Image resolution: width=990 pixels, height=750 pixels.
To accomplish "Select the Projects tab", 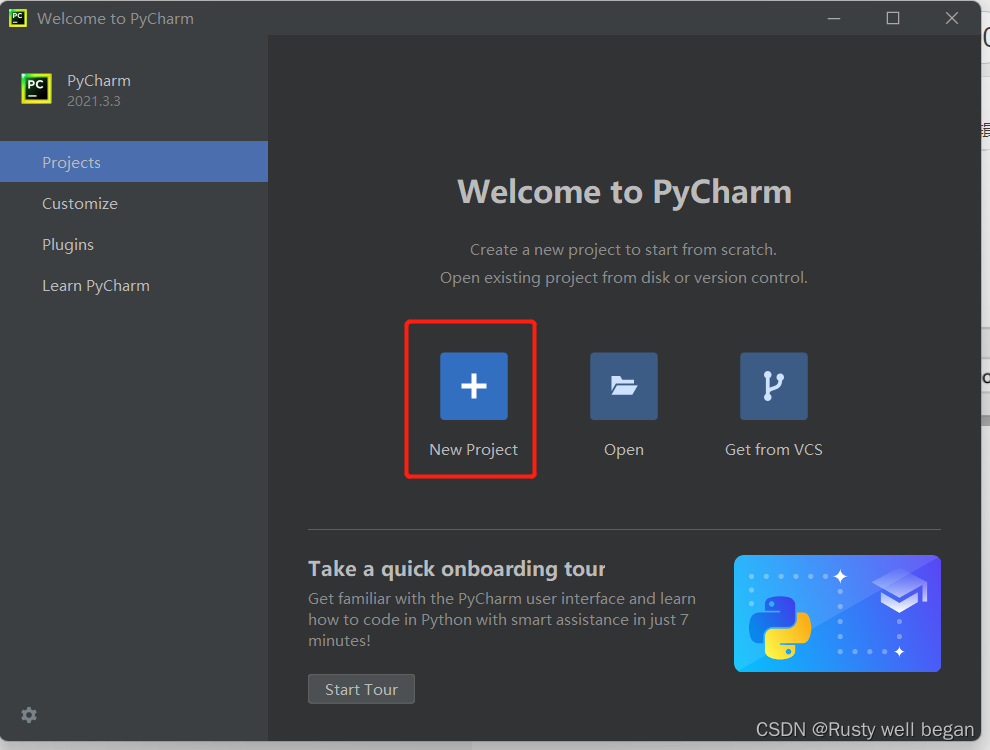I will 71,162.
